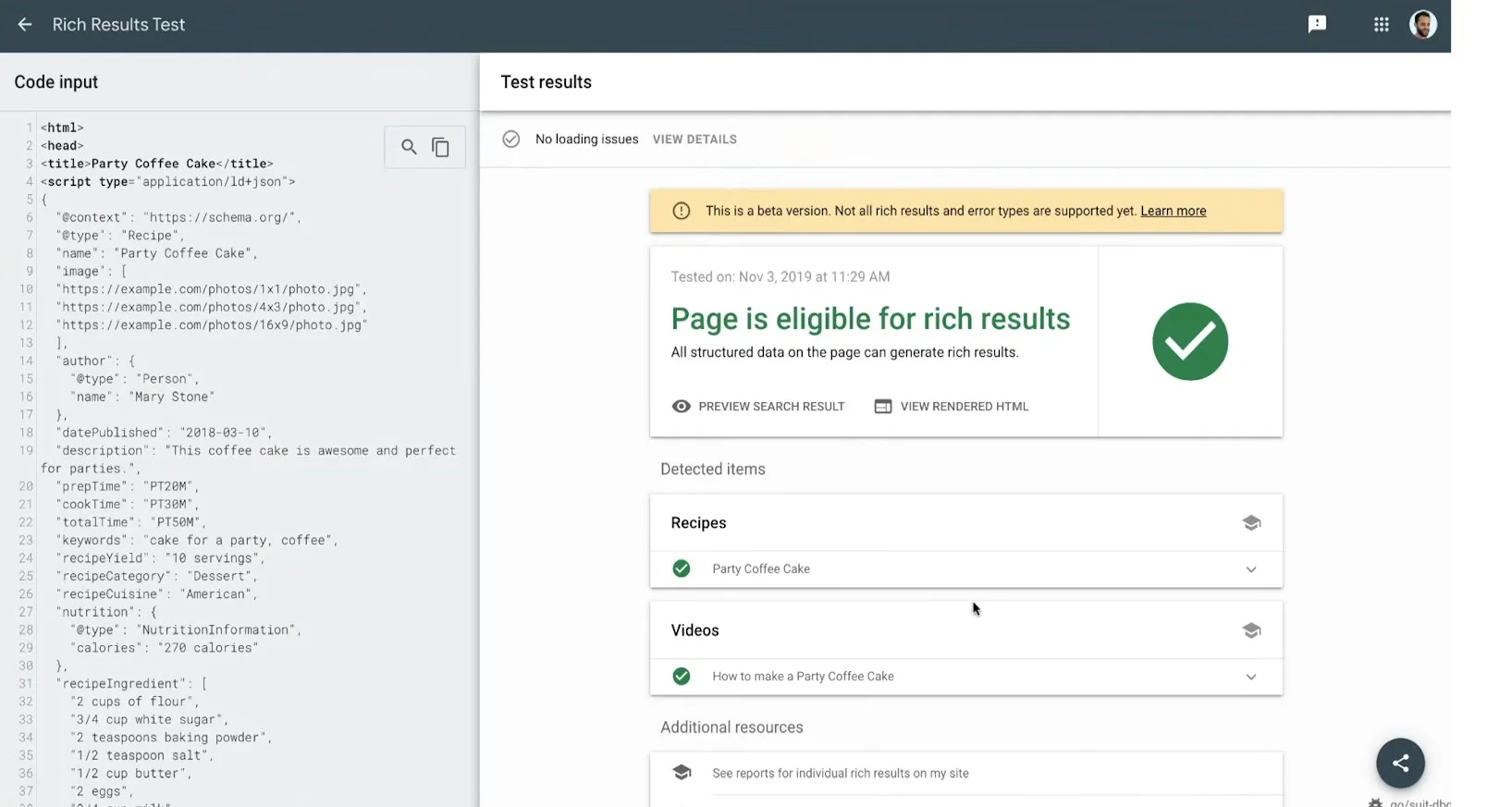The width and height of the screenshot is (1512, 807).
Task: Click the Code input panel heading
Action: click(x=55, y=81)
